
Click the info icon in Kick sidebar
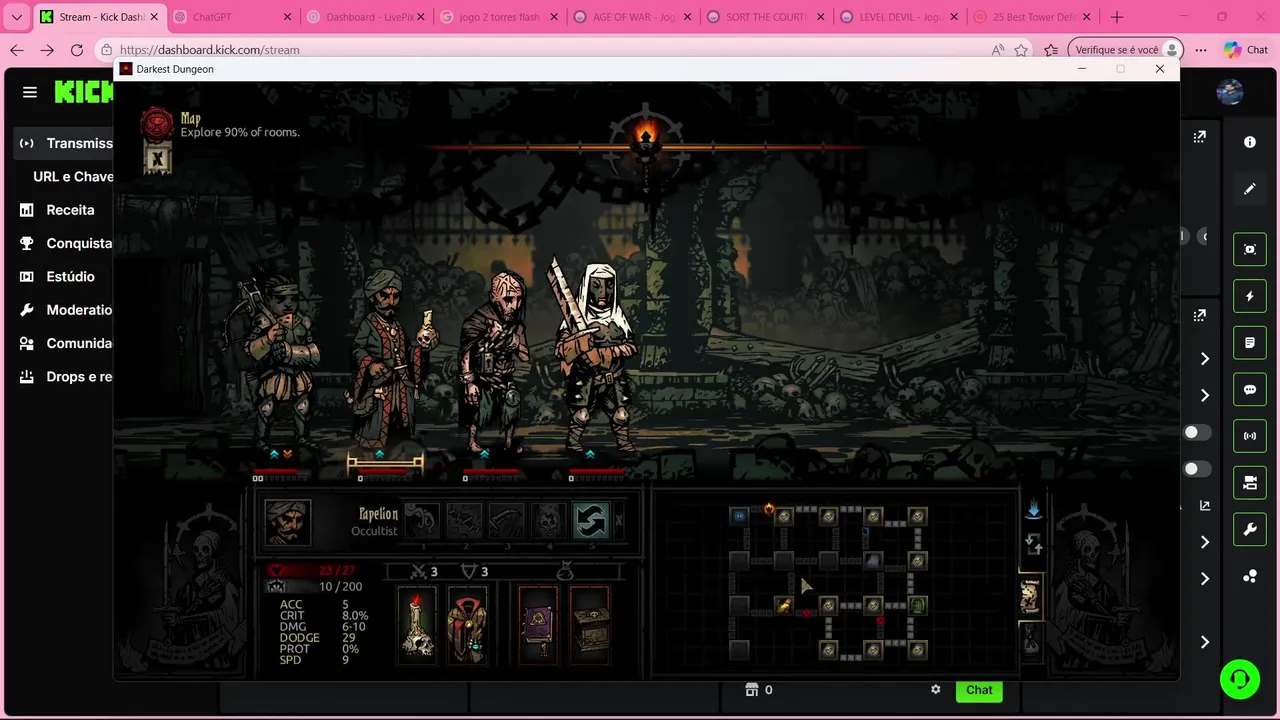coord(1250,142)
